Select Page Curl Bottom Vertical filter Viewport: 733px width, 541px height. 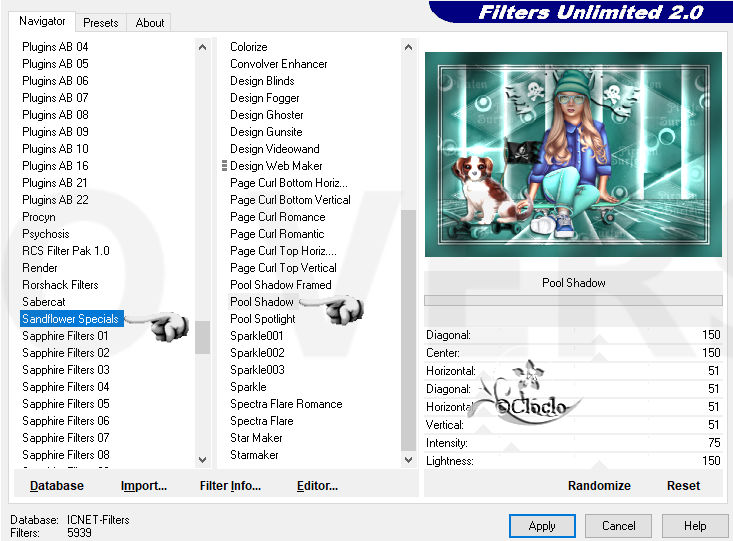pyautogui.click(x=290, y=200)
